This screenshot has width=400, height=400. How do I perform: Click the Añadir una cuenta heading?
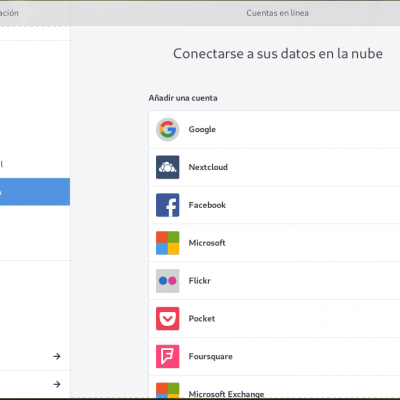click(x=183, y=98)
